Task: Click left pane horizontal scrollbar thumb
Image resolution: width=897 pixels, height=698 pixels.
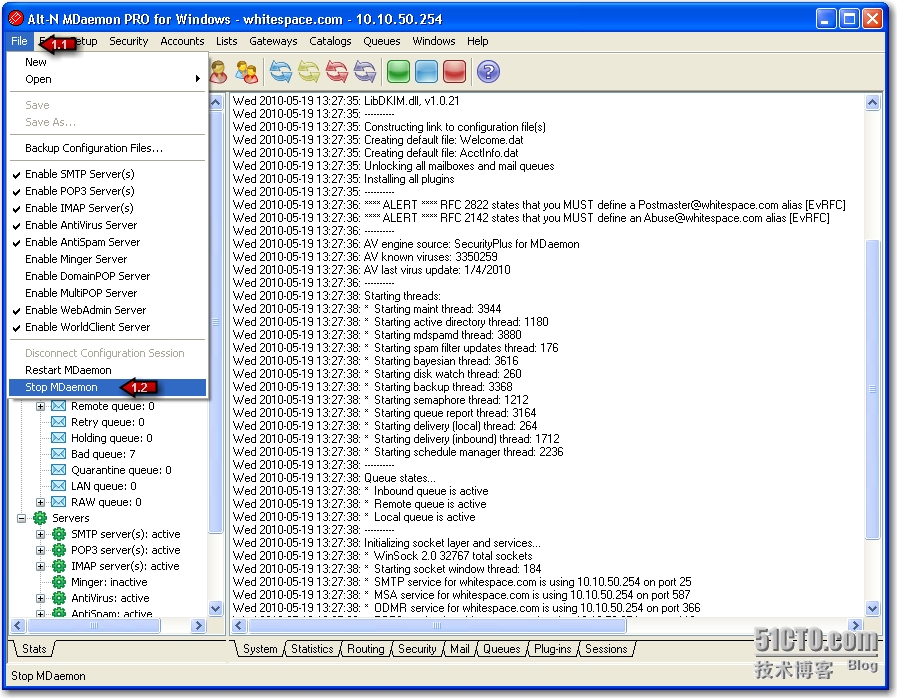Action: (94, 626)
